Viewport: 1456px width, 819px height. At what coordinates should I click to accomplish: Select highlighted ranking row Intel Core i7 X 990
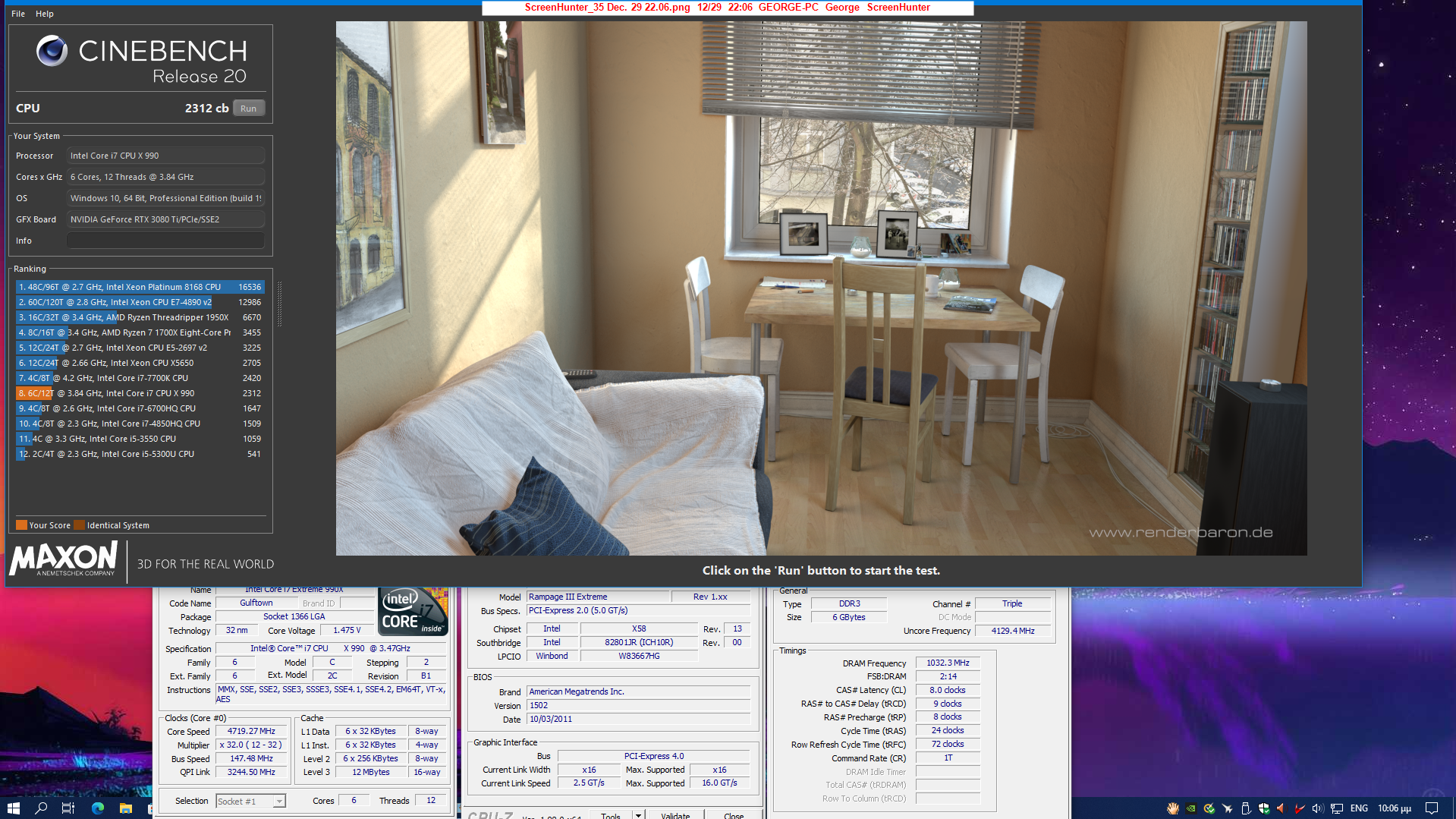[x=140, y=393]
